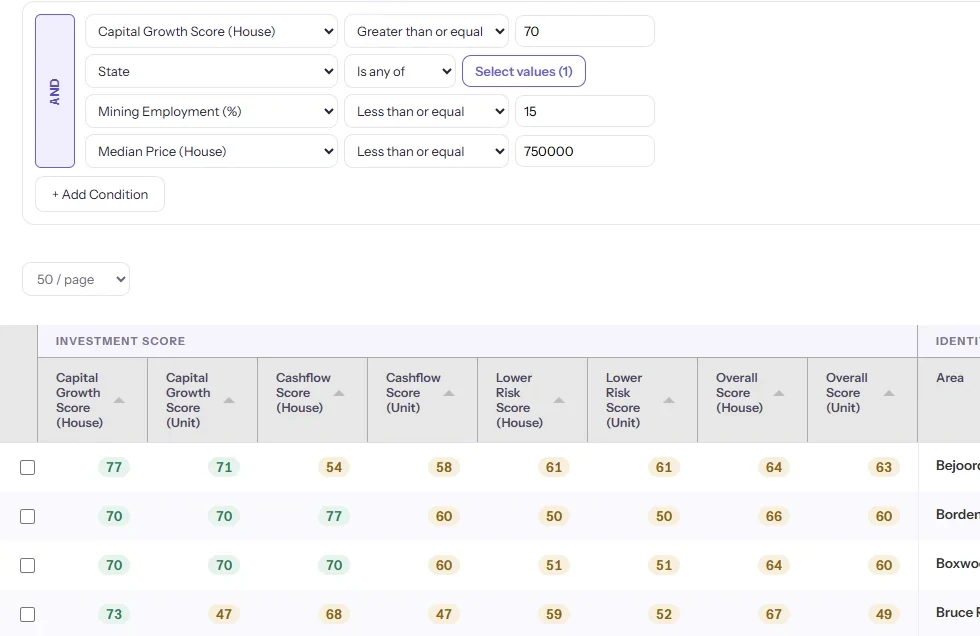Click score 73 in the Bruce row
Image resolution: width=980 pixels, height=636 pixels.
(x=114, y=614)
